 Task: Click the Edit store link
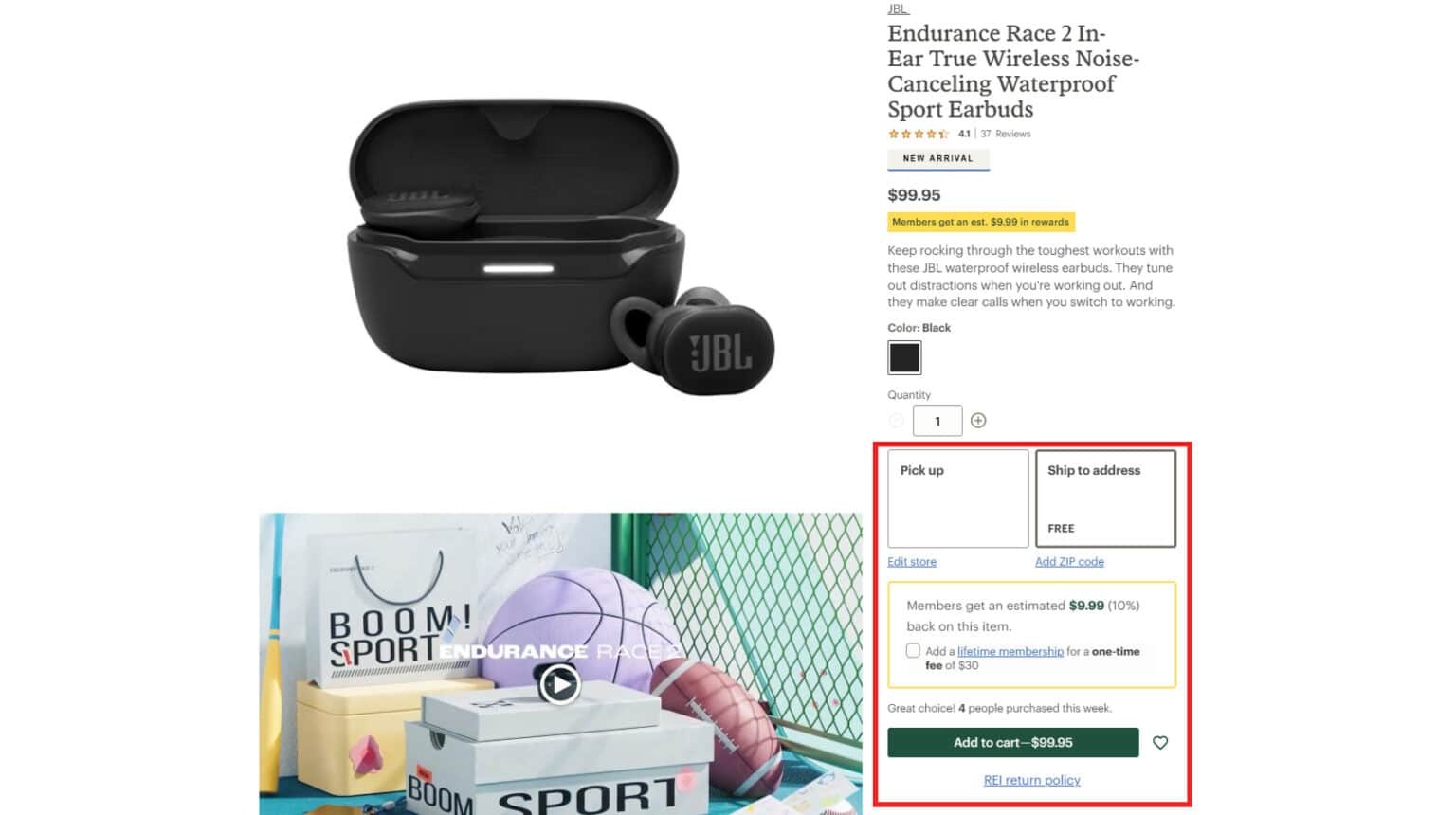(912, 562)
